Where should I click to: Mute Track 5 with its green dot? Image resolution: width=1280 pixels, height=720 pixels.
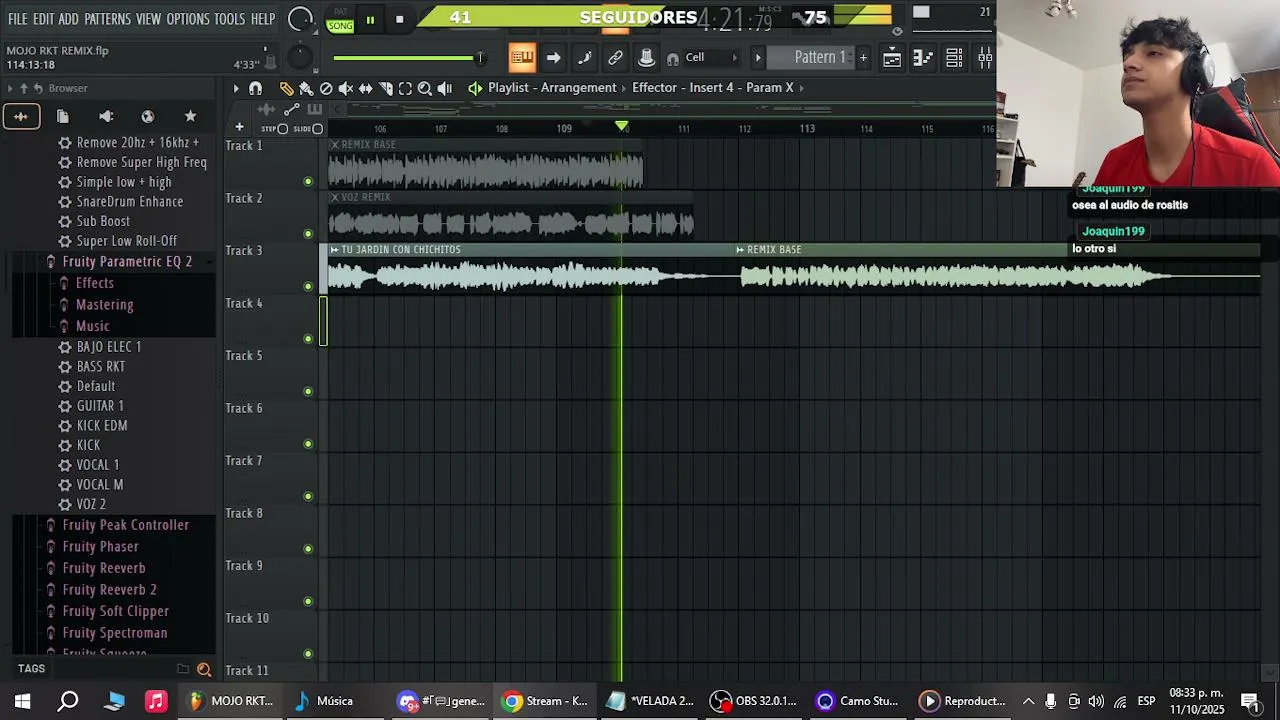tap(308, 391)
